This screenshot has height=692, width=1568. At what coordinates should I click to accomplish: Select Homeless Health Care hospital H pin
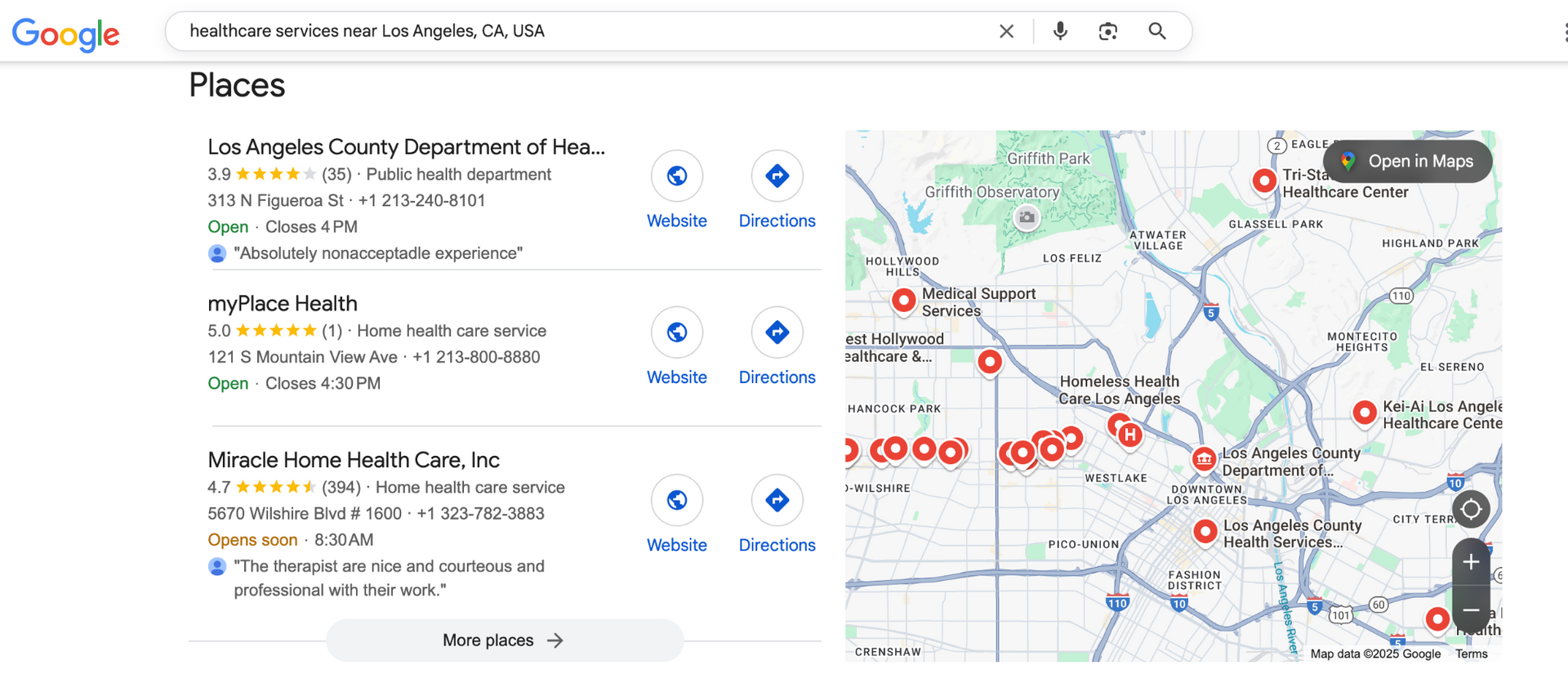(1130, 435)
